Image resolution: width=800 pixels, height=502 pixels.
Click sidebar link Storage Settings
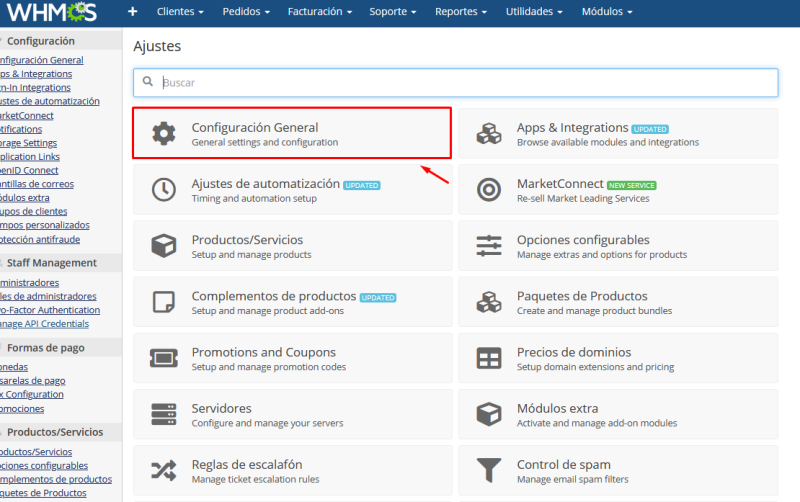click(x=29, y=143)
